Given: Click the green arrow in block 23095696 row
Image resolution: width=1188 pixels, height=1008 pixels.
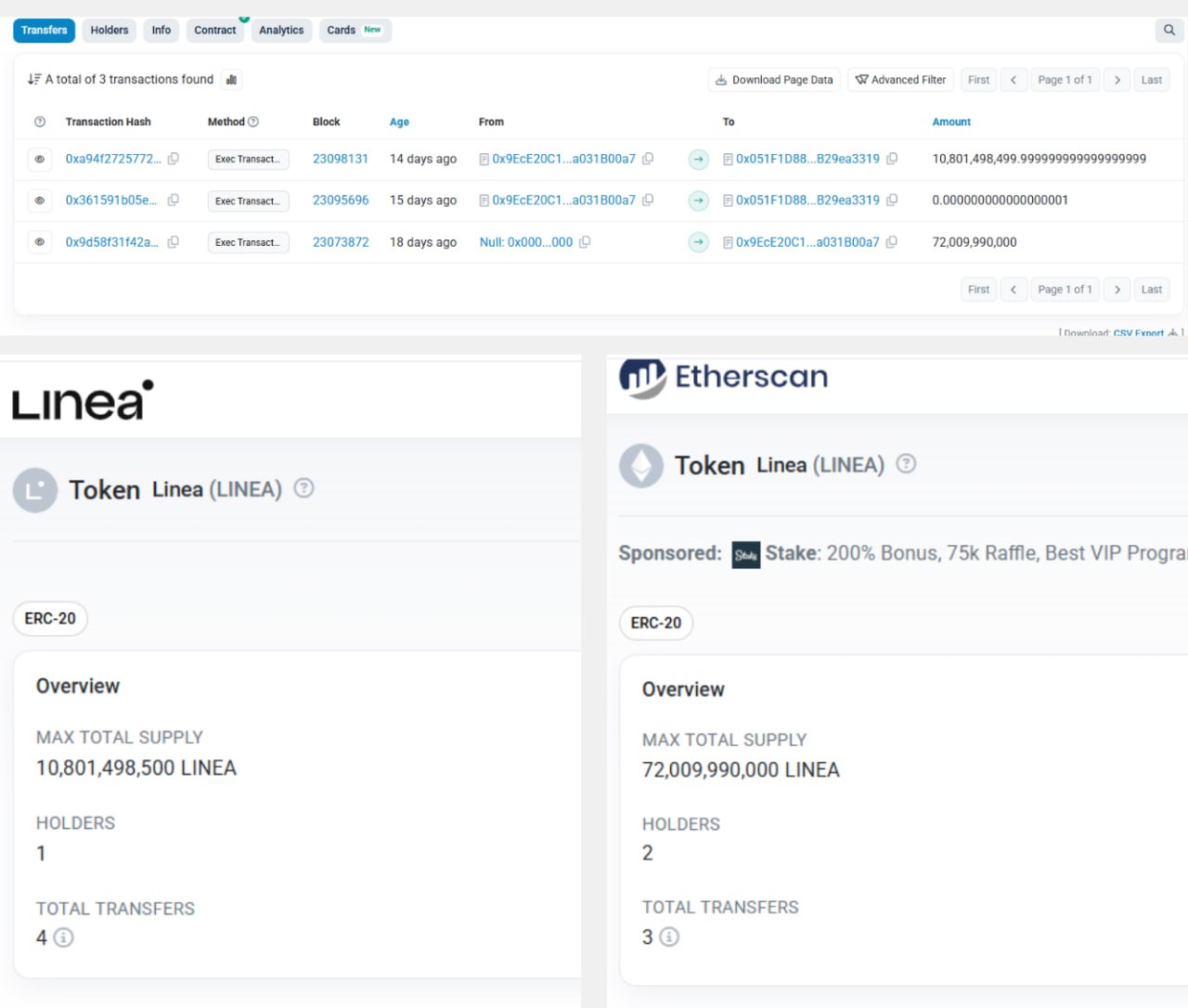Looking at the screenshot, I should pos(698,200).
